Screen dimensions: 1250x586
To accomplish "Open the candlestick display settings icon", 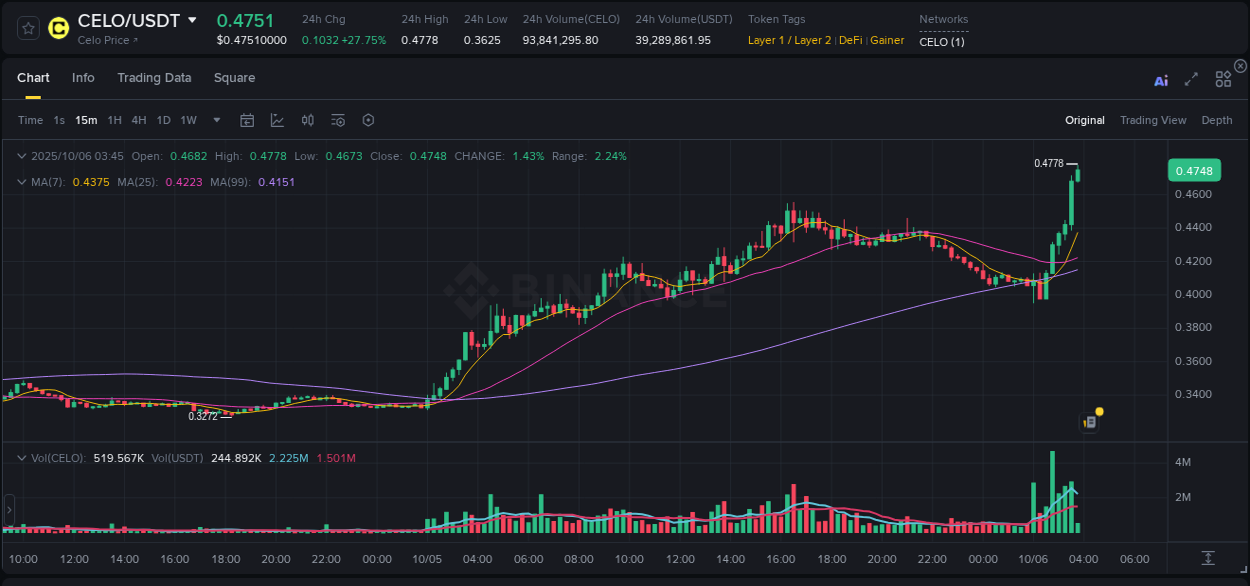I will pos(307,120).
